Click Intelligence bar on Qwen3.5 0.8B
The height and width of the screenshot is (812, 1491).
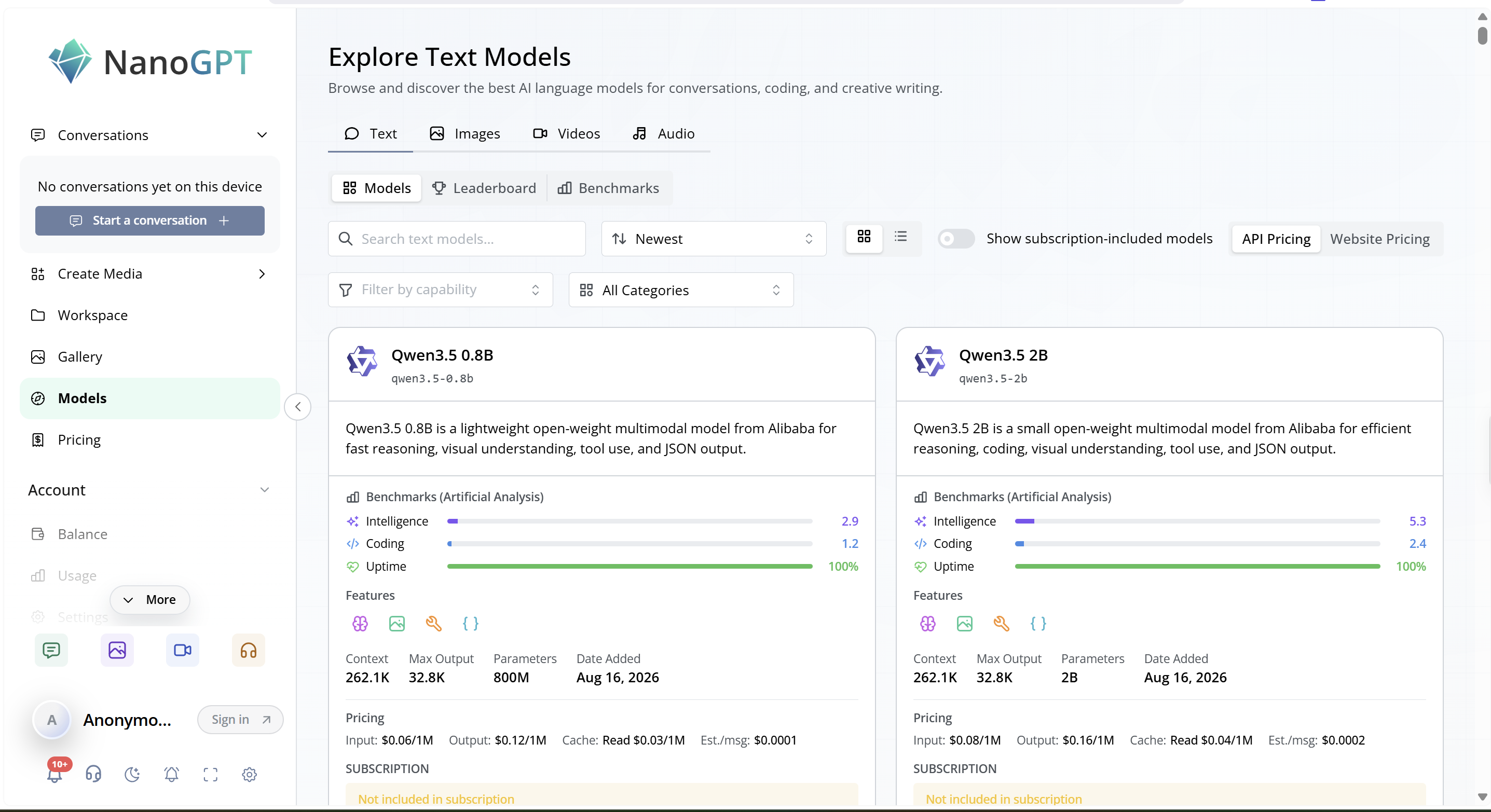630,521
